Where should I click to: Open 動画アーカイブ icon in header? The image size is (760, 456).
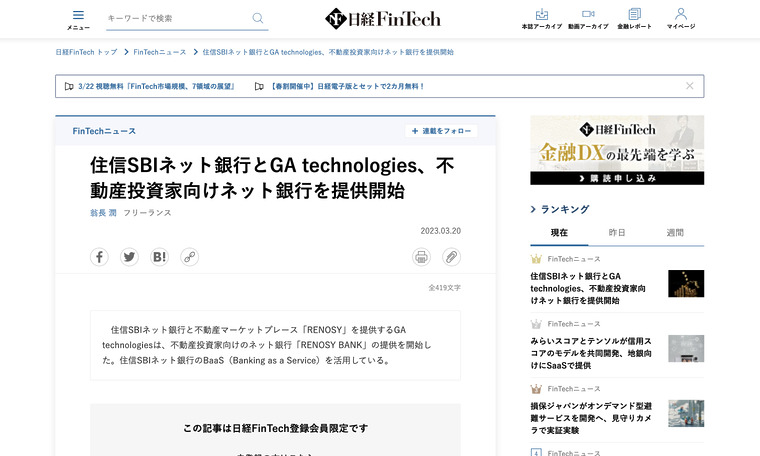point(587,18)
